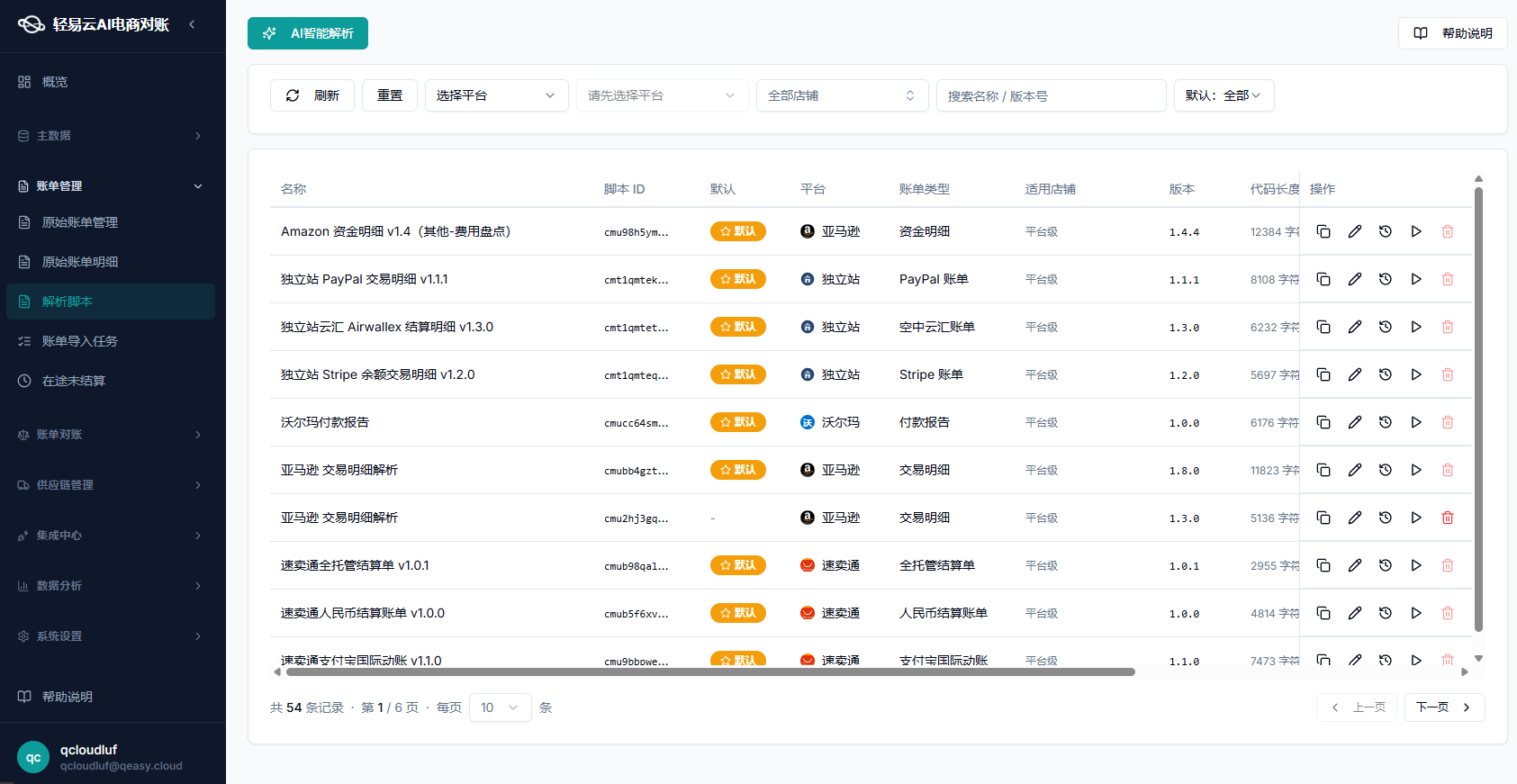Screen dimensions: 1517x784
Task: Open the 全部店铺 store selector
Action: 842,95
